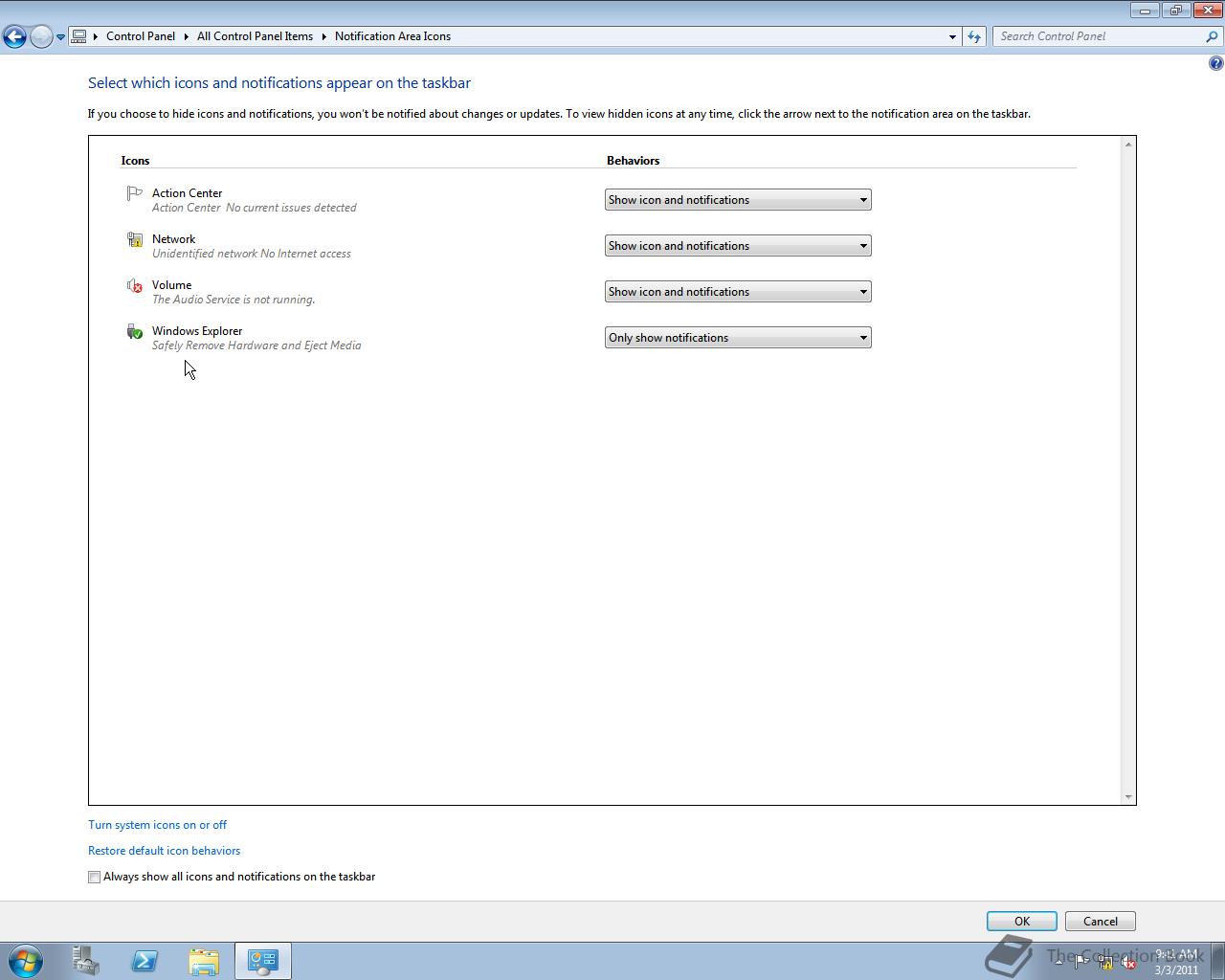
Task: Go back with the Back arrow button
Action: tap(14, 36)
